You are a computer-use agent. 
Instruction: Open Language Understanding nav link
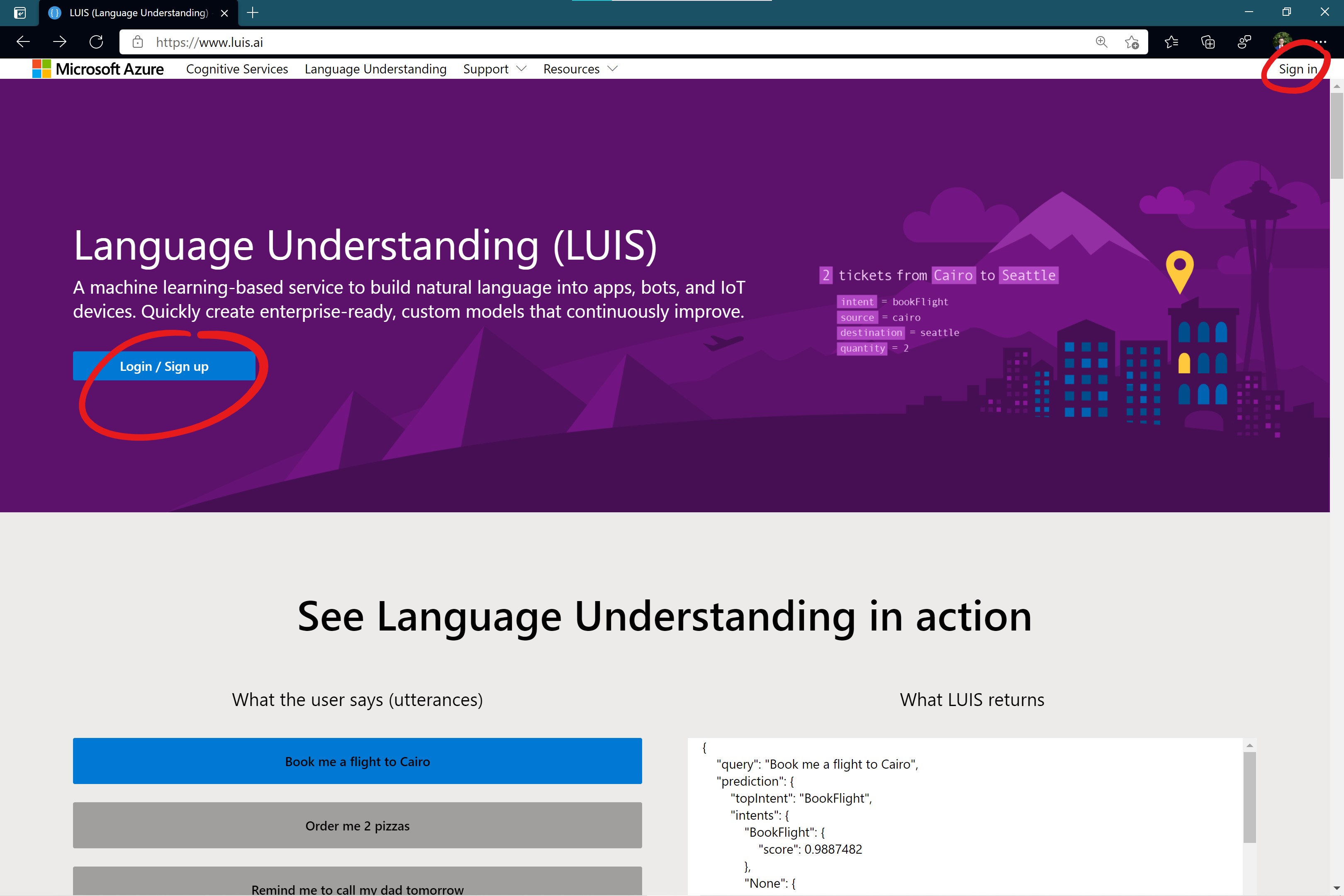point(375,68)
